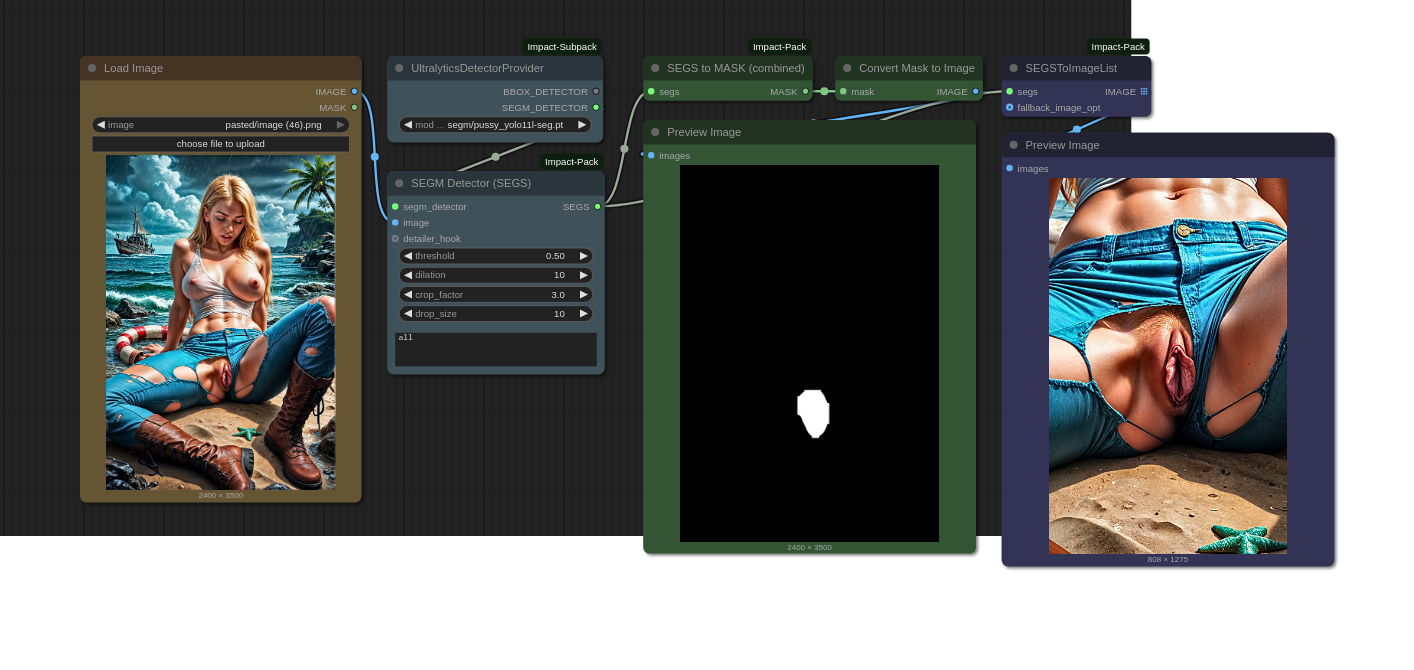
Task: Click the "808 × 1275" size text in purple preview
Action: tap(1168, 559)
